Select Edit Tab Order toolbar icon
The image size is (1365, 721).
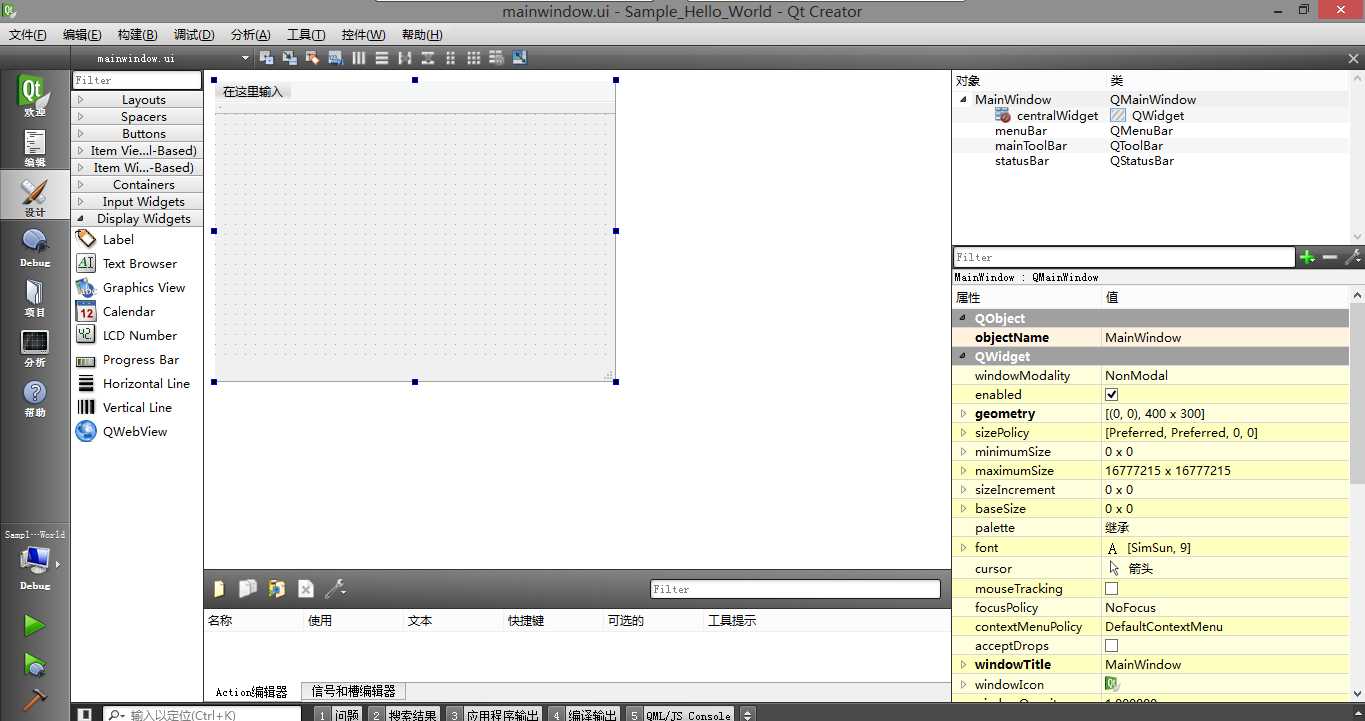tap(336, 58)
